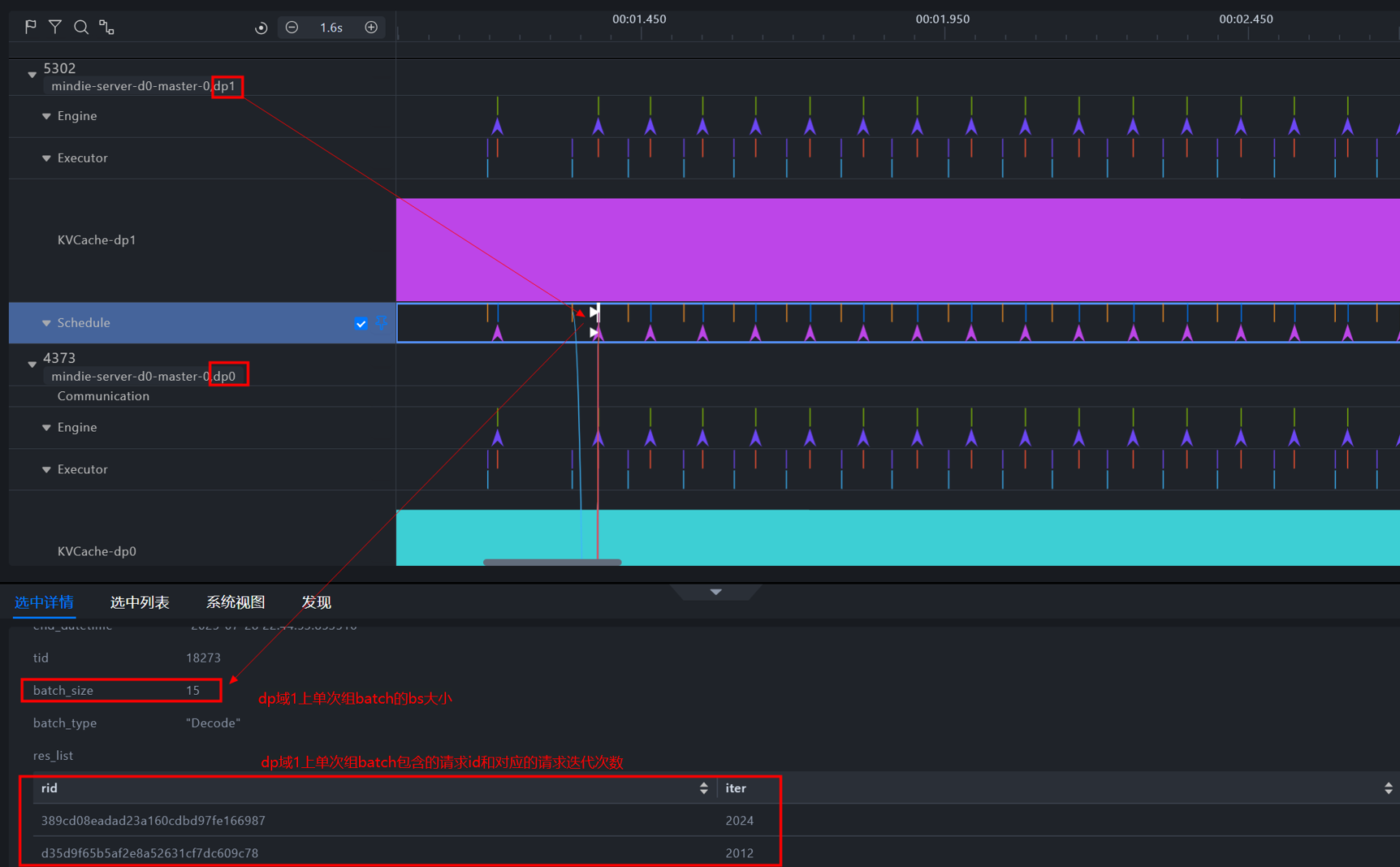Image resolution: width=1400 pixels, height=867 pixels.
Task: Collapse the 5302 process group
Action: pos(32,75)
